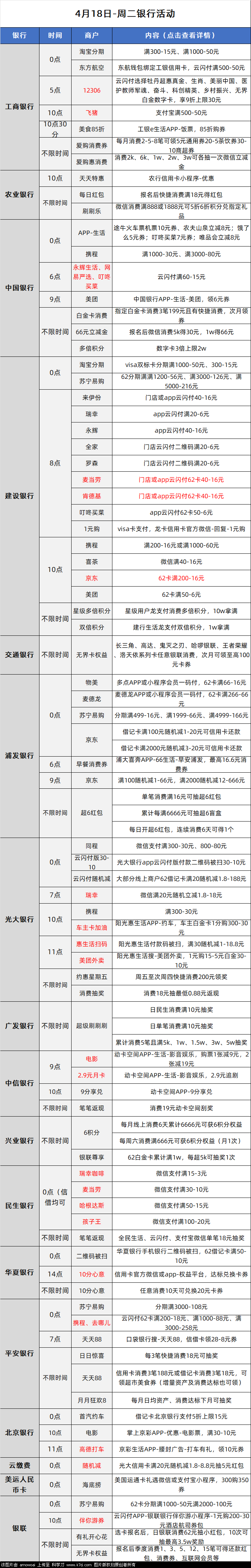Click the '云缴费' row label

tap(20, 1465)
